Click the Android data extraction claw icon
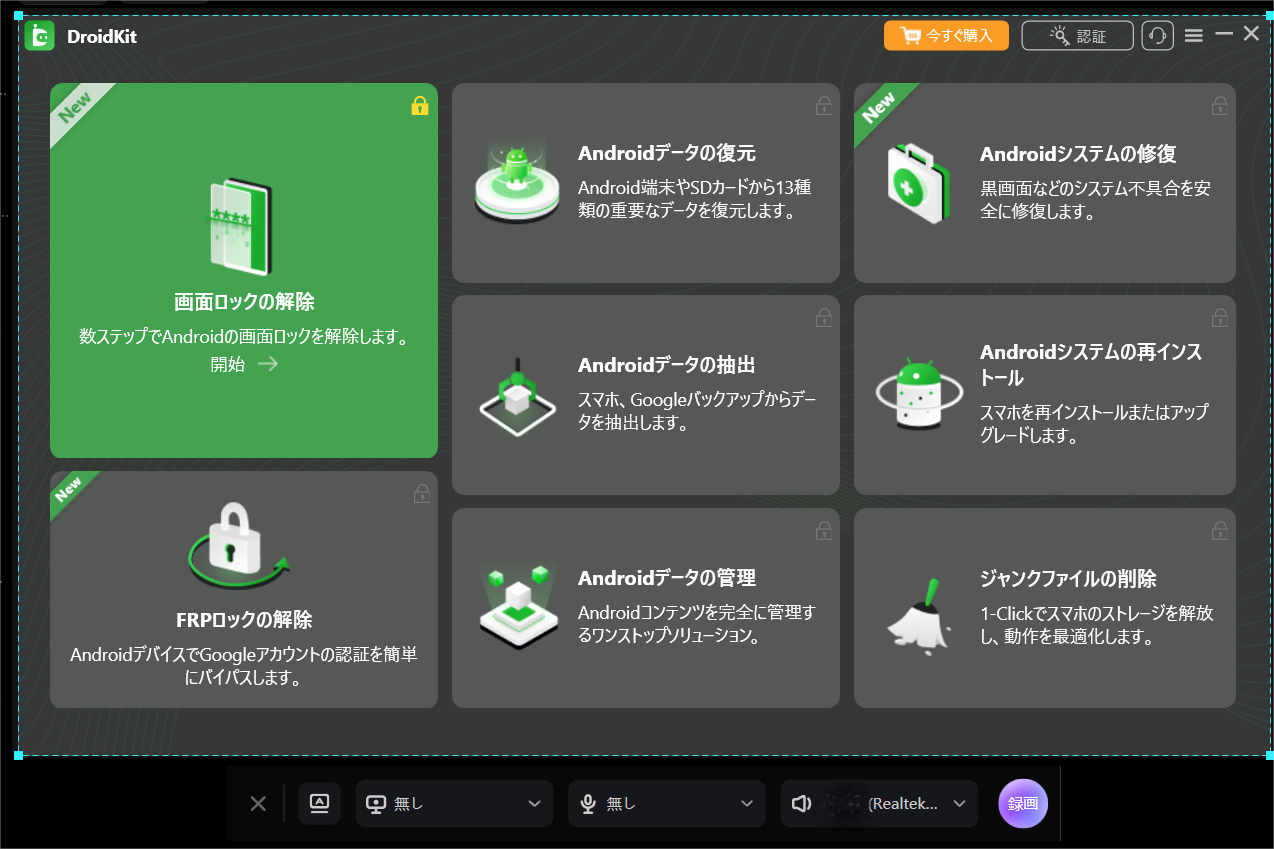This screenshot has height=849, width=1274. pos(516,396)
